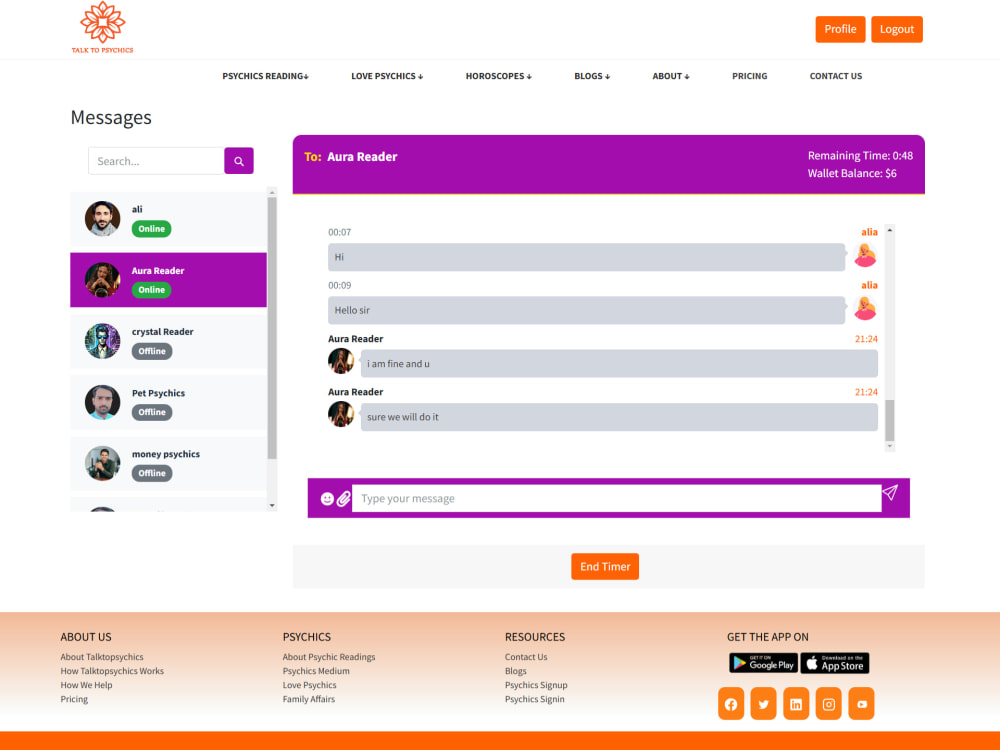Open the footer Pricing link
The height and width of the screenshot is (750, 1000).
click(74, 699)
